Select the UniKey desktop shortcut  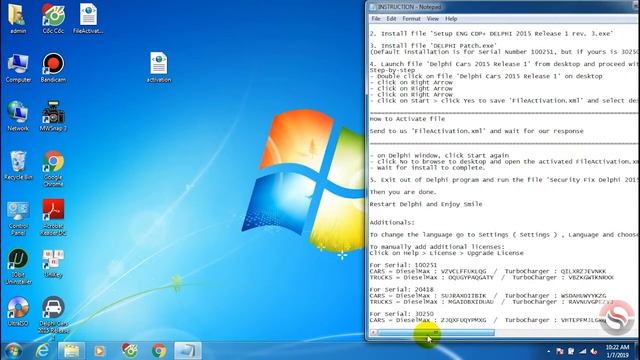pyautogui.click(x=53, y=263)
